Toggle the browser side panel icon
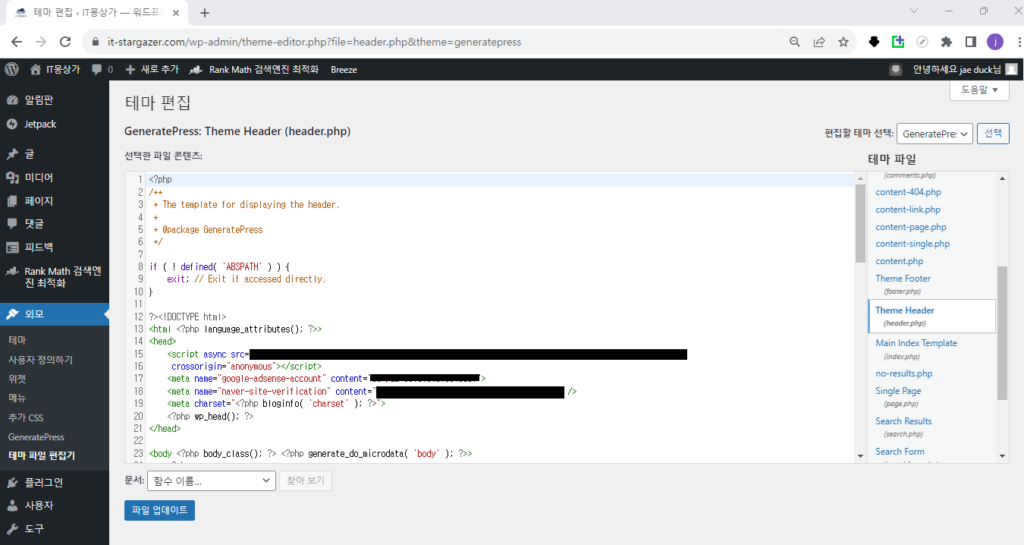 (970, 42)
